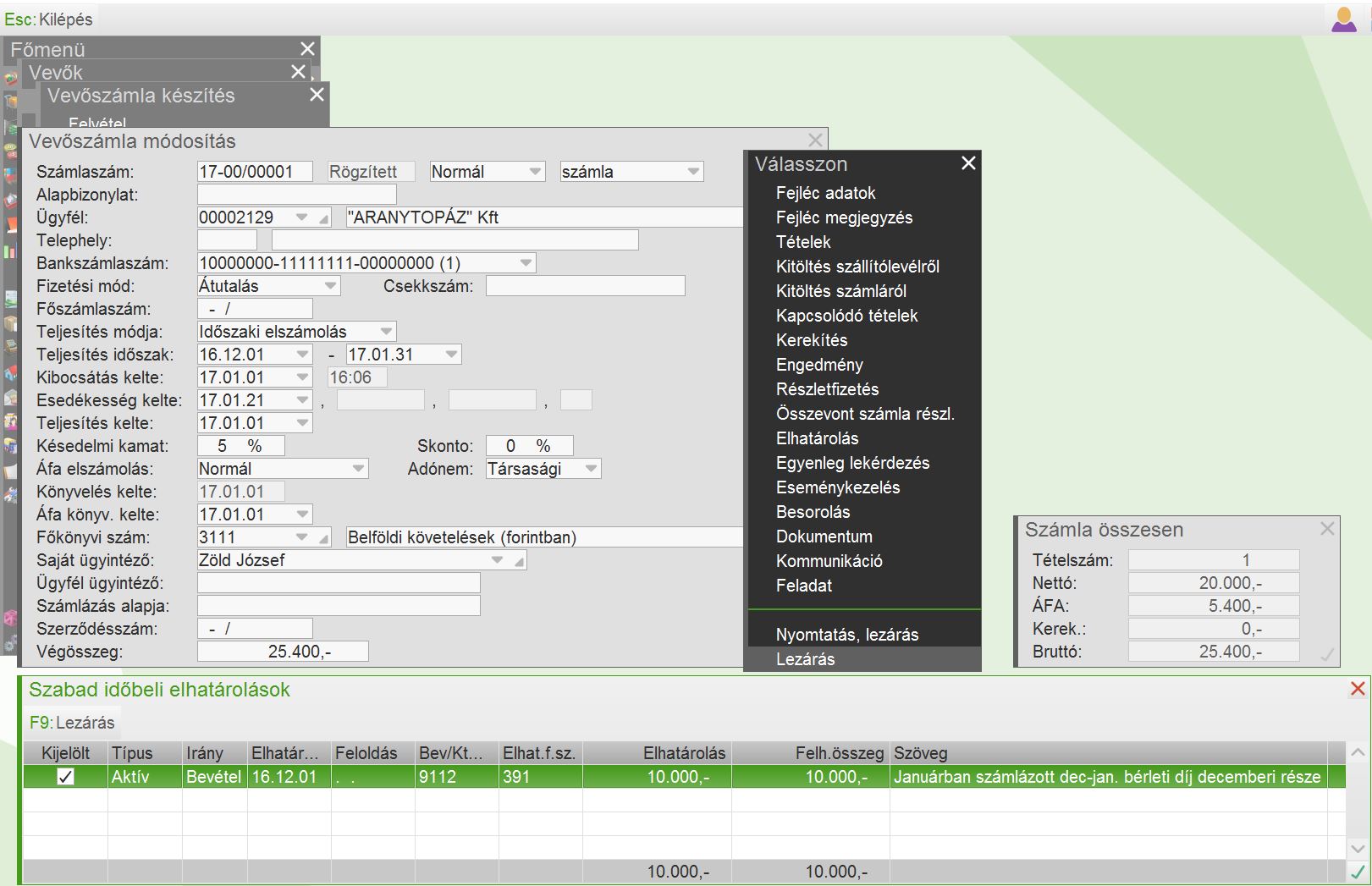
Task: Confirm with the green checkmark in the accruals panel
Action: pyautogui.click(x=1358, y=872)
